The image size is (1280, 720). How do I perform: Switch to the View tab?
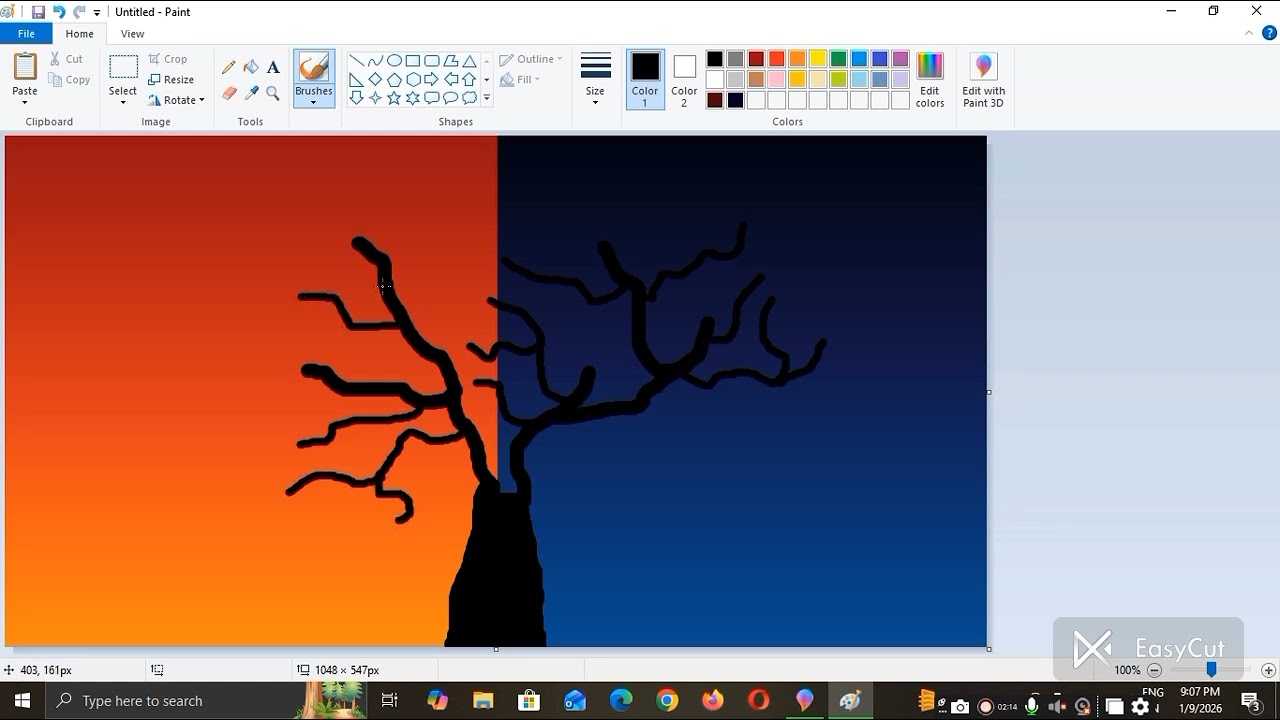132,34
